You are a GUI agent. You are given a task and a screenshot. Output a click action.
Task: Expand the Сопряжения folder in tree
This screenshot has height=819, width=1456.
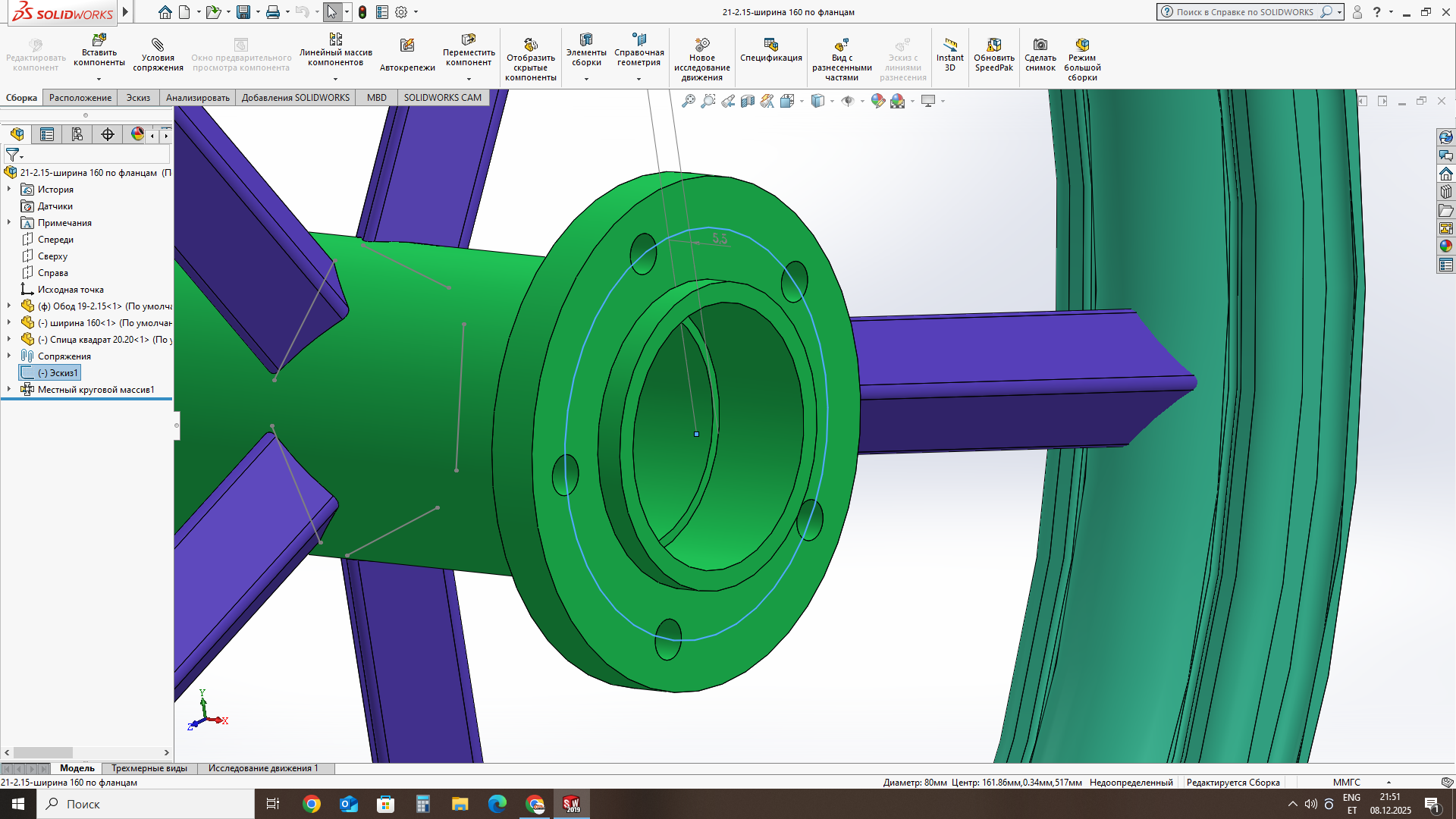pos(9,356)
